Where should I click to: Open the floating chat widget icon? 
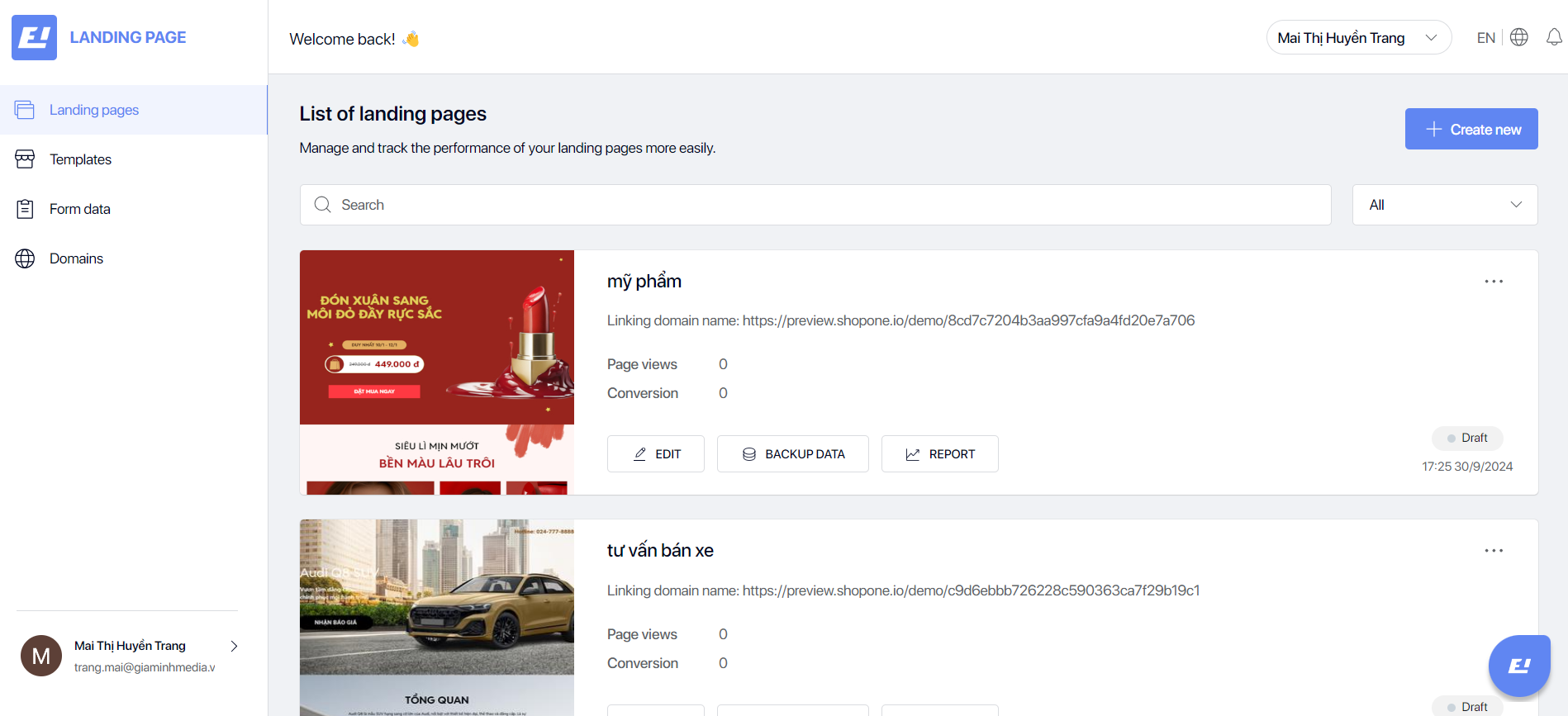point(1518,666)
